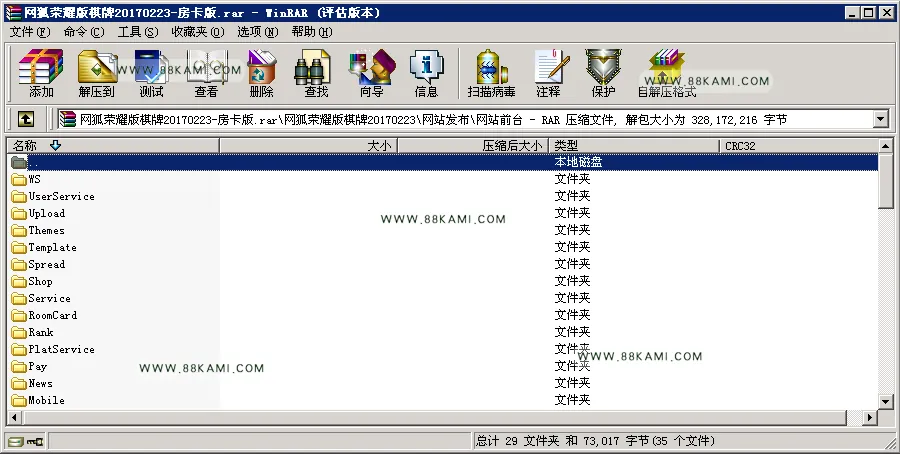900x454 pixels.
Task: Open the Help (帮助) menu
Action: (312, 32)
